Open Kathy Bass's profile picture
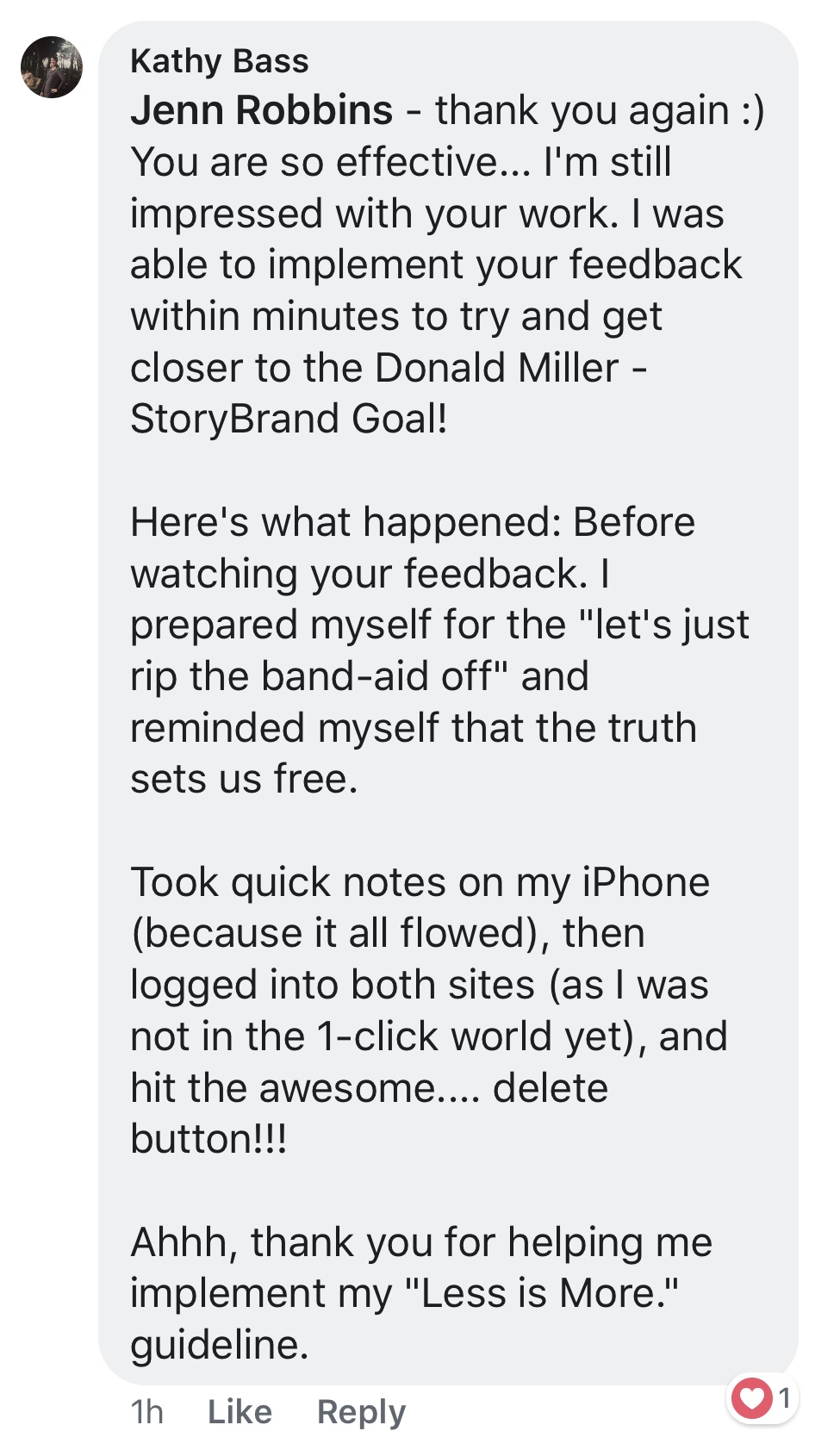This screenshot has height=1456, width=840. [52, 67]
